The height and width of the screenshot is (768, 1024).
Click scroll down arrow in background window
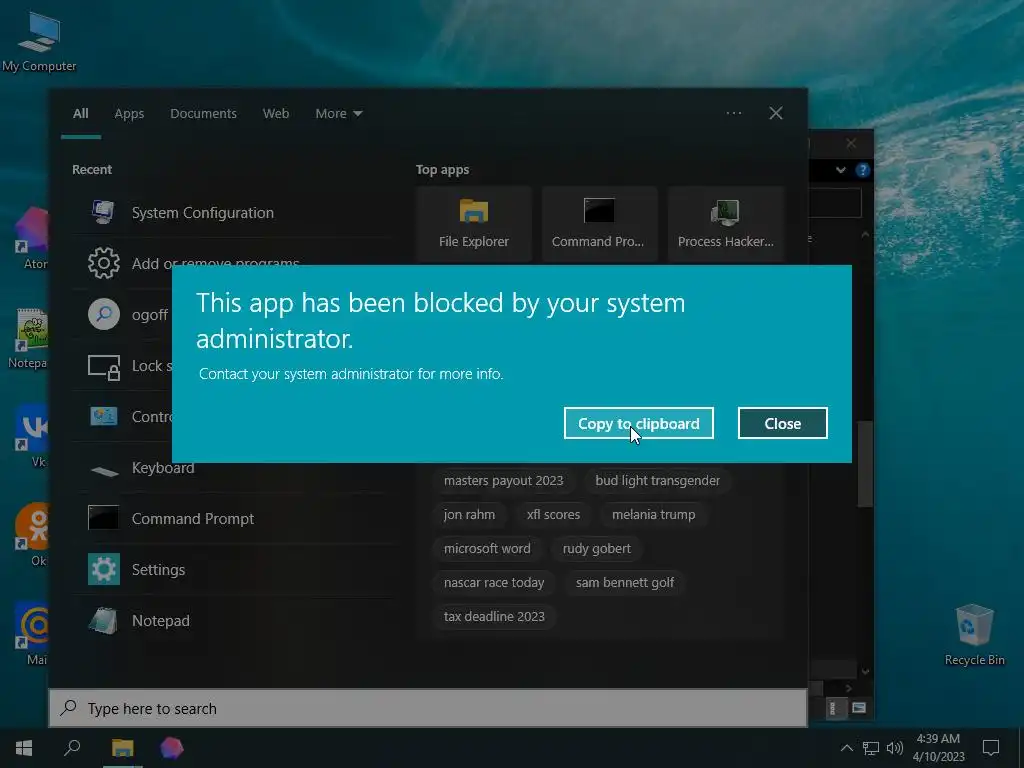(865, 671)
